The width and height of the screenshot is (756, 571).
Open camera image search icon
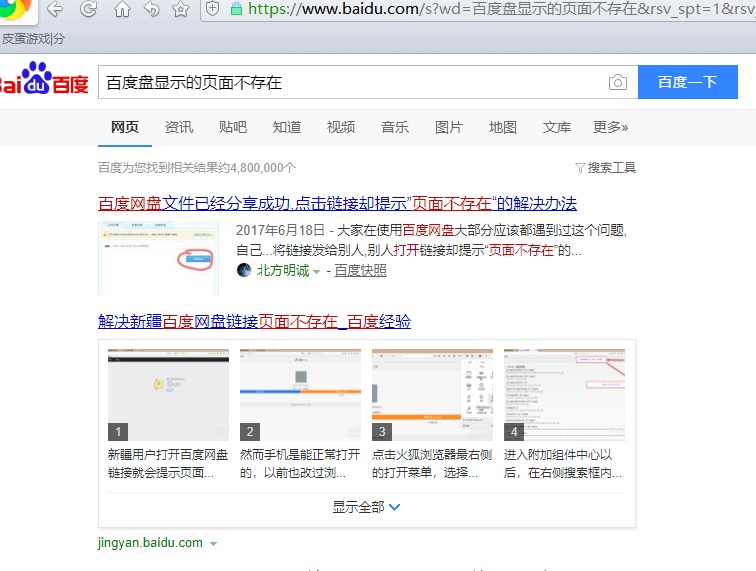click(x=618, y=82)
